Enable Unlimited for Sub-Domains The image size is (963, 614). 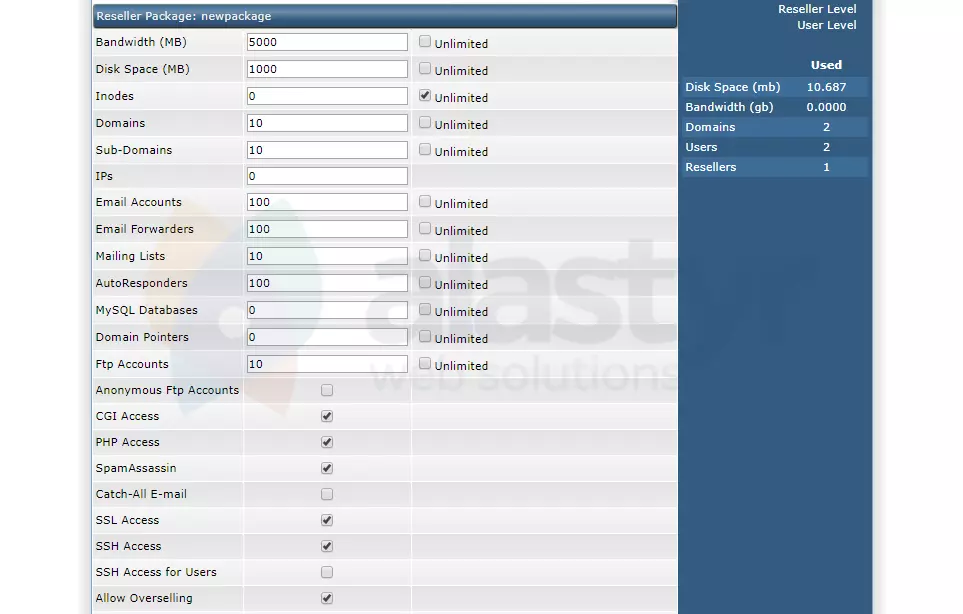(424, 149)
